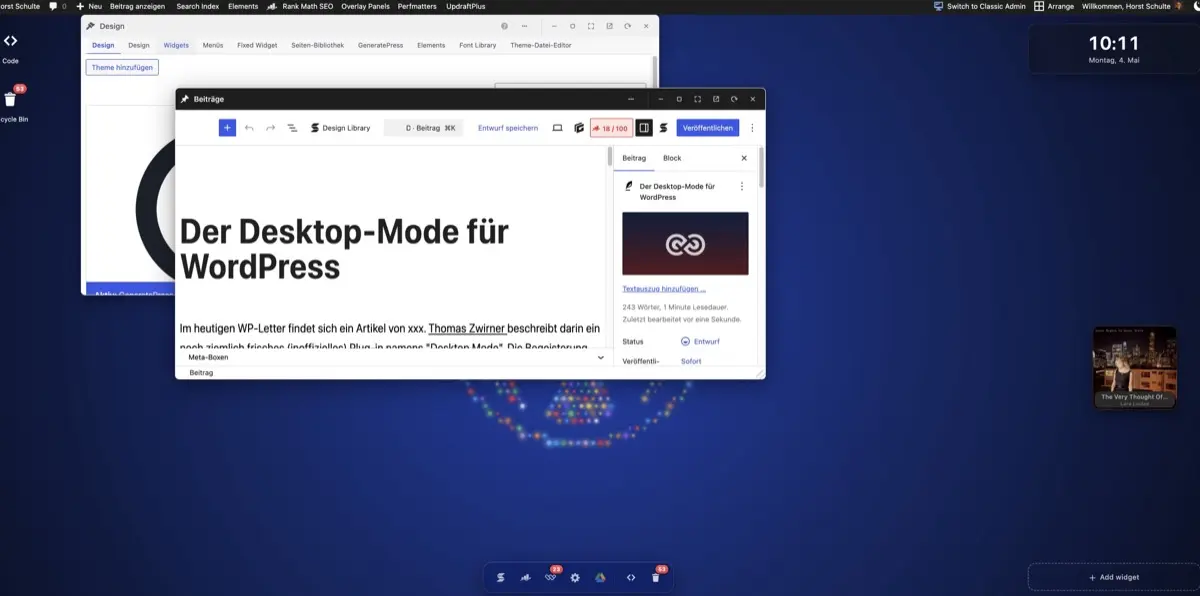Open the Seiten-Bibliothek tab

tap(319, 45)
